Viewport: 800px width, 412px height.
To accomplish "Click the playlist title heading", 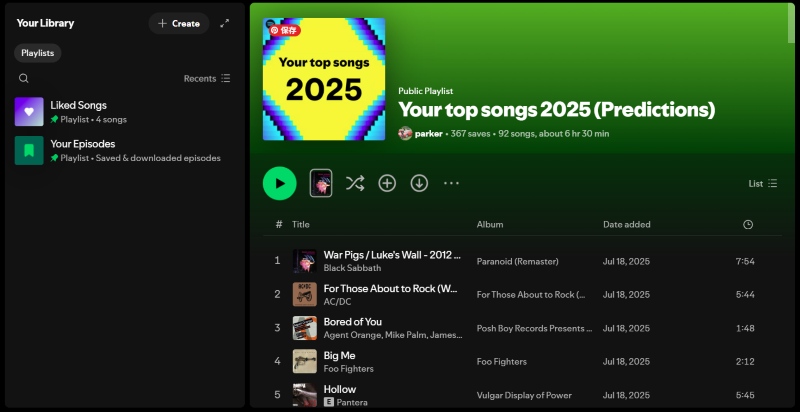I will tap(557, 110).
